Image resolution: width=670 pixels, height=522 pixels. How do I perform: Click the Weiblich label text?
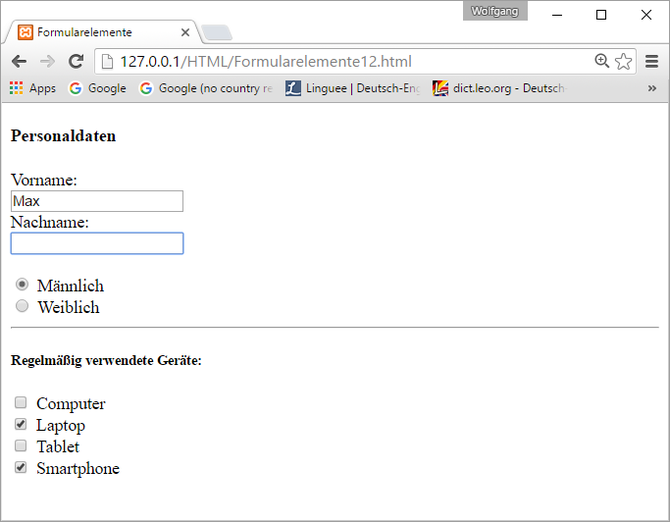click(69, 308)
